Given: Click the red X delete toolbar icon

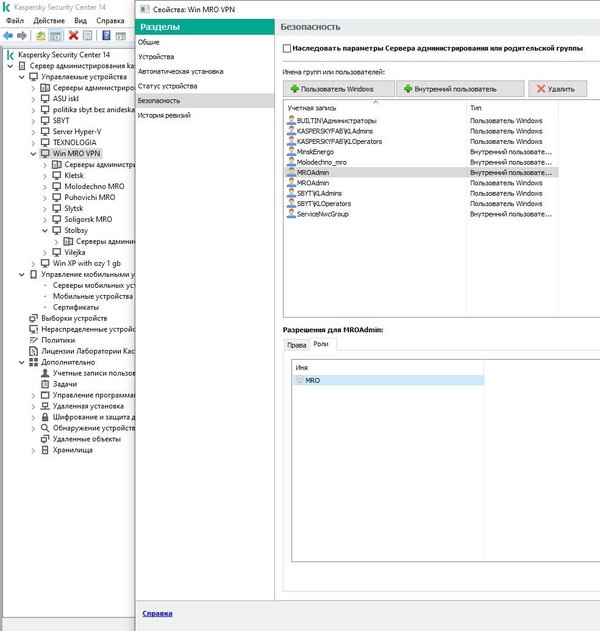Looking at the screenshot, I should (73, 35).
